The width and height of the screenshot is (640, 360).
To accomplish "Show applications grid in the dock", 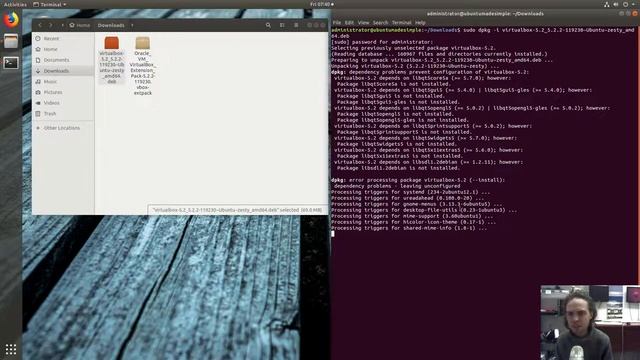I will coord(11,349).
